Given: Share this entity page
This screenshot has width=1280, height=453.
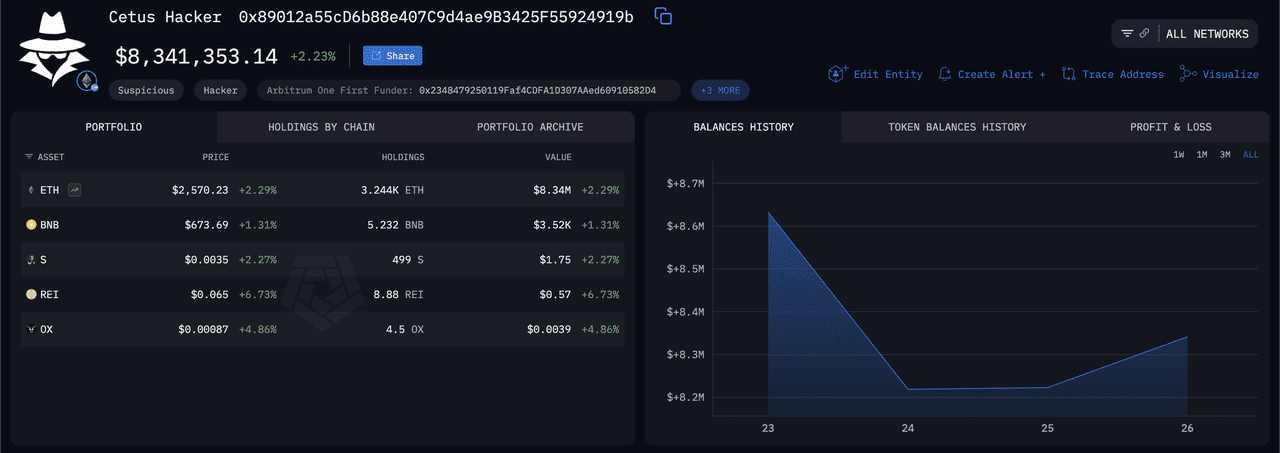Looking at the screenshot, I should (392, 56).
